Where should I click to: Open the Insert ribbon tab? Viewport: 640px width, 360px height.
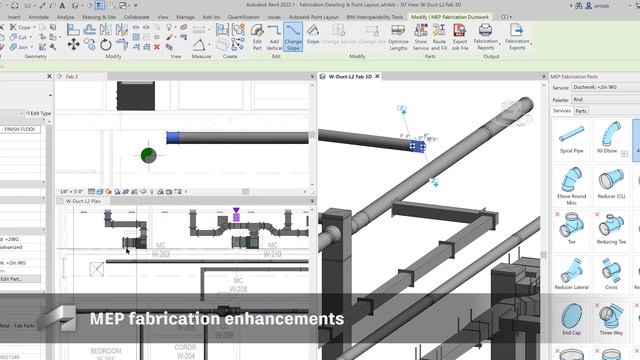tap(14, 17)
